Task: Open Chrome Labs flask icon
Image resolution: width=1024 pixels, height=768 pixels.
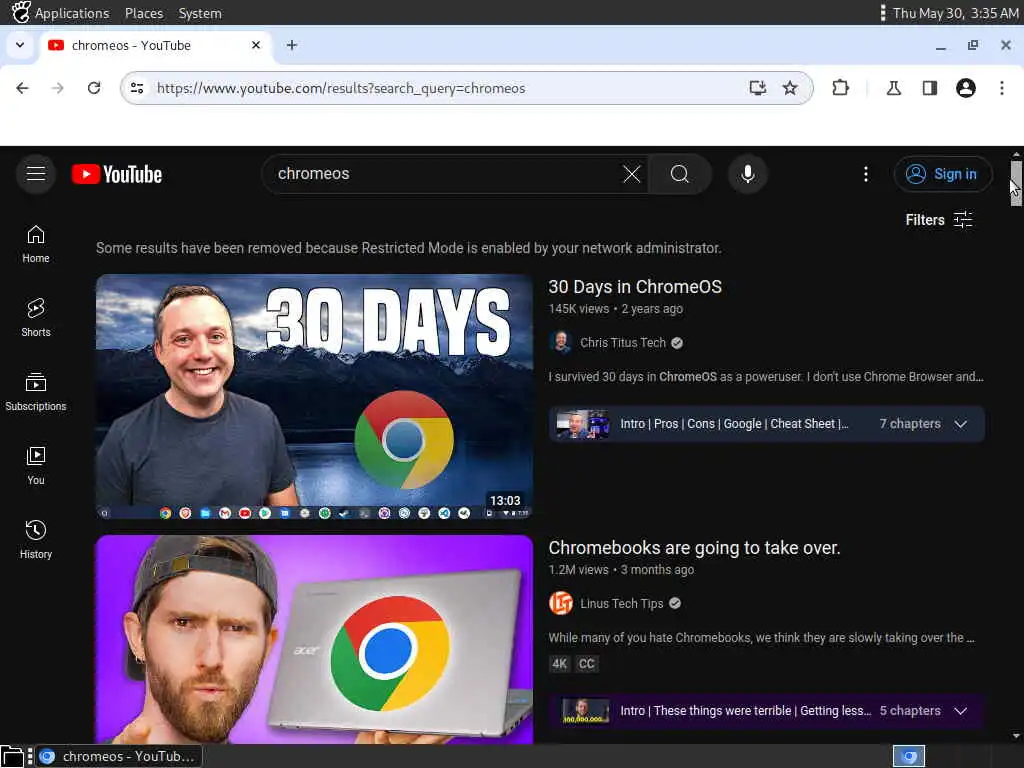Action: point(893,88)
